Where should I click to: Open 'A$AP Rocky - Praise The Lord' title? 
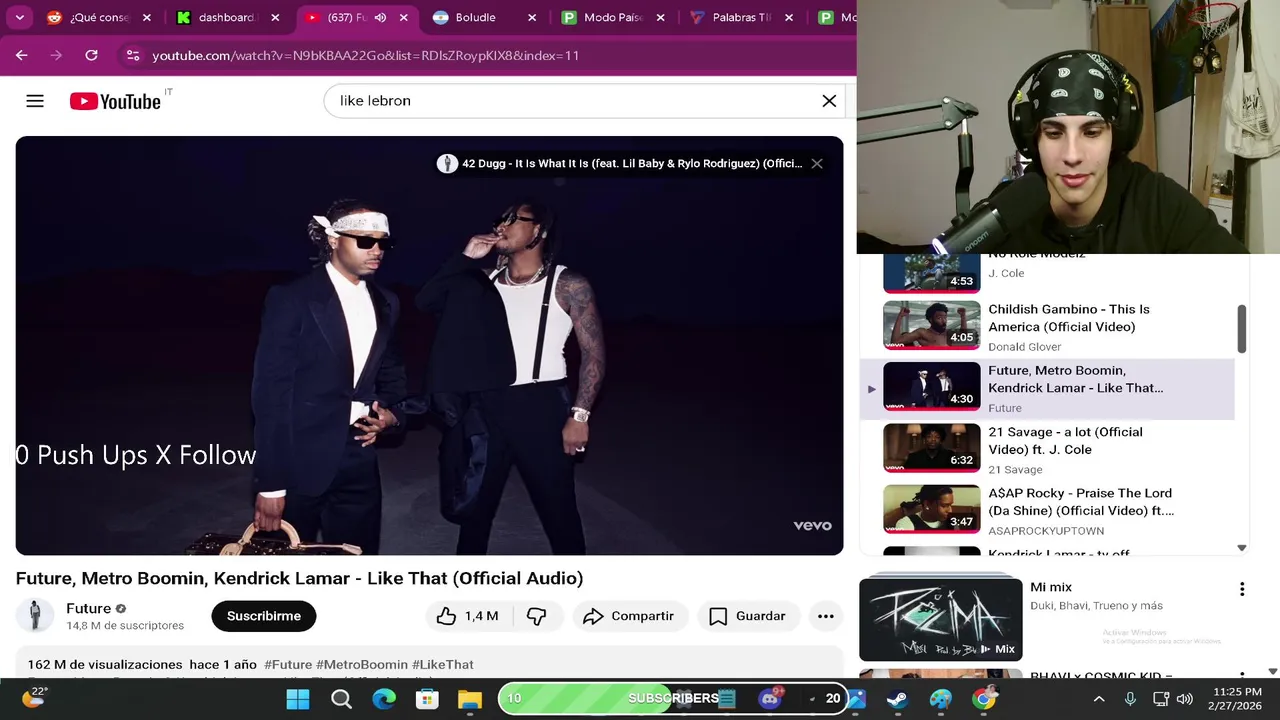pos(1081,502)
